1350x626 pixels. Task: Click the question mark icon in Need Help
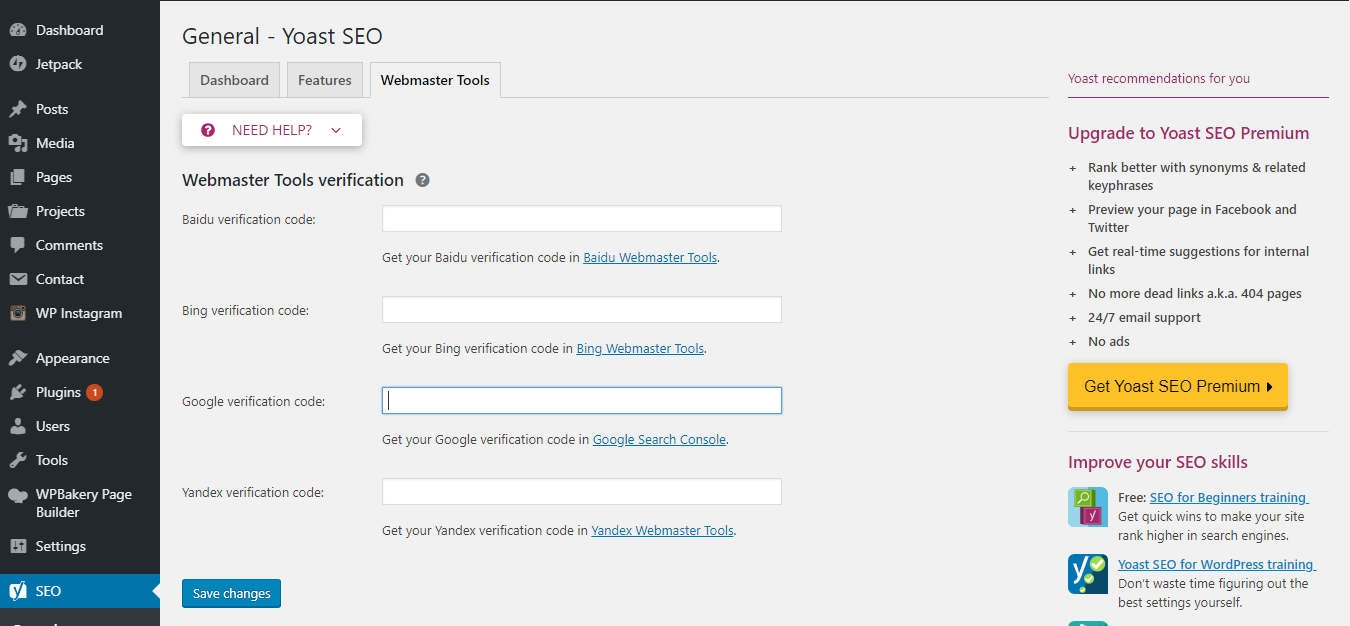pos(208,130)
